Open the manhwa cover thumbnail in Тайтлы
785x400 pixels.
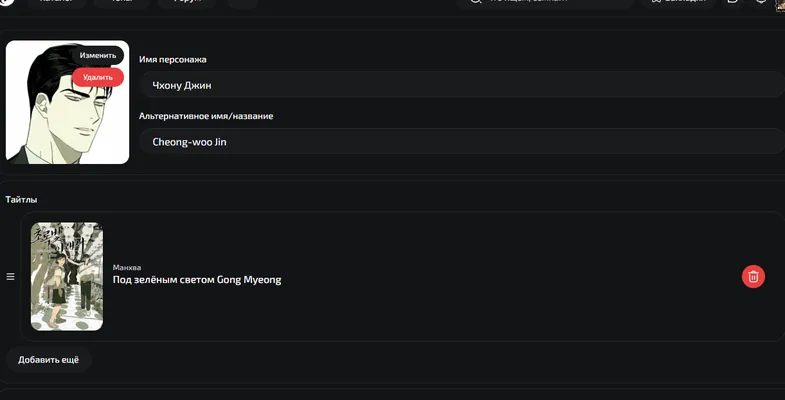click(x=67, y=276)
